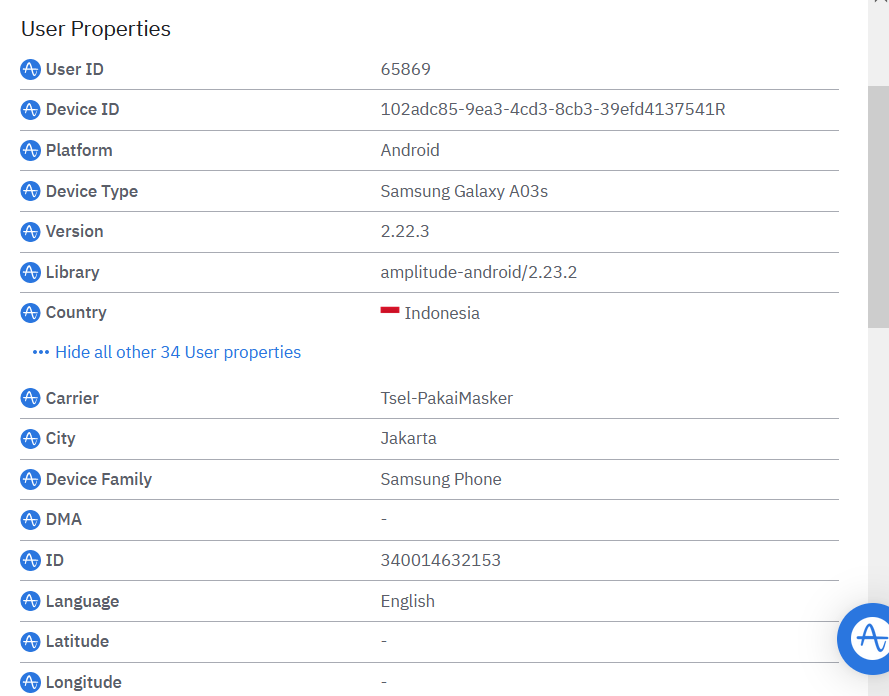Click the Amplitude icon next to City
The width and height of the screenshot is (889, 696).
click(31, 439)
